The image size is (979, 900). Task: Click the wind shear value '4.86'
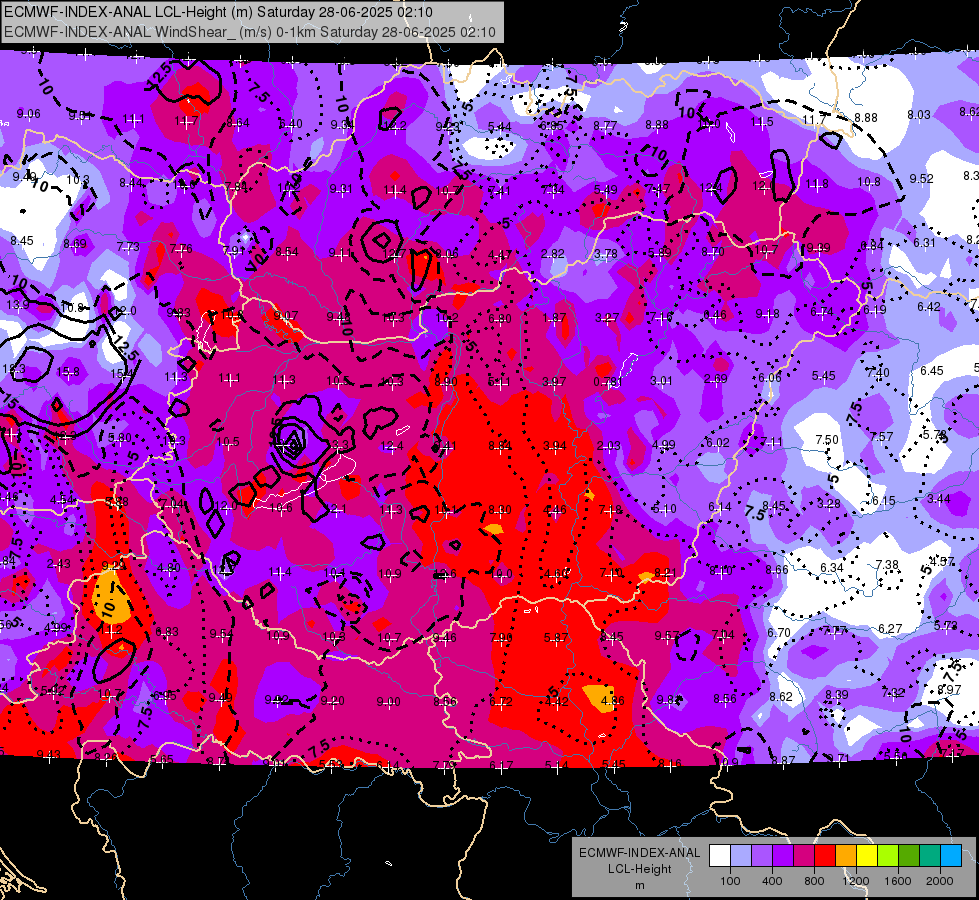pos(612,701)
